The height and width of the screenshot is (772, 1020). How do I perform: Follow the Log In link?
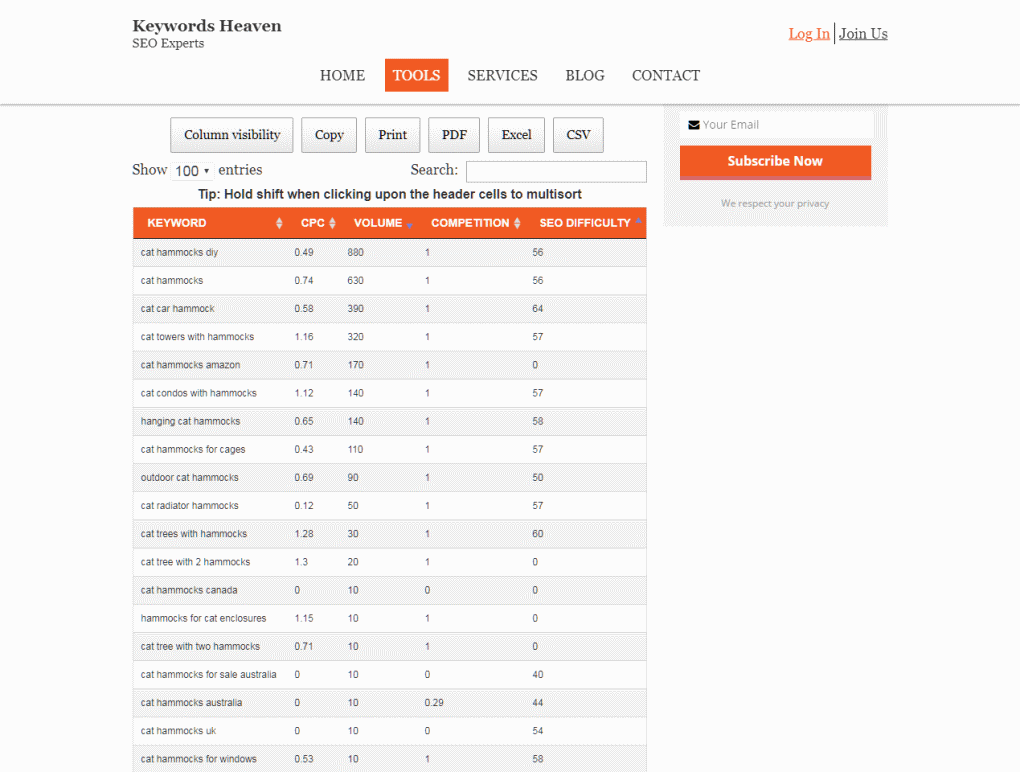point(809,34)
